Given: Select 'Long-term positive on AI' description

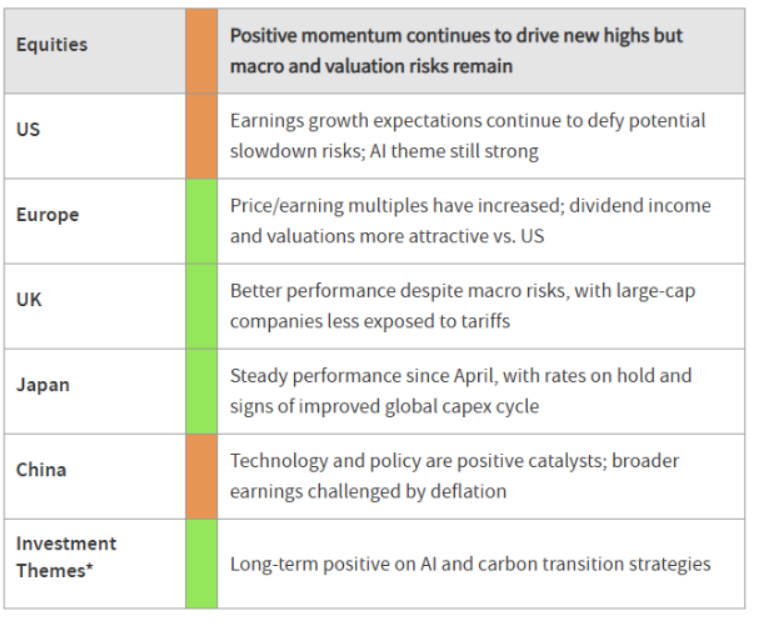Looking at the screenshot, I should [x=470, y=564].
